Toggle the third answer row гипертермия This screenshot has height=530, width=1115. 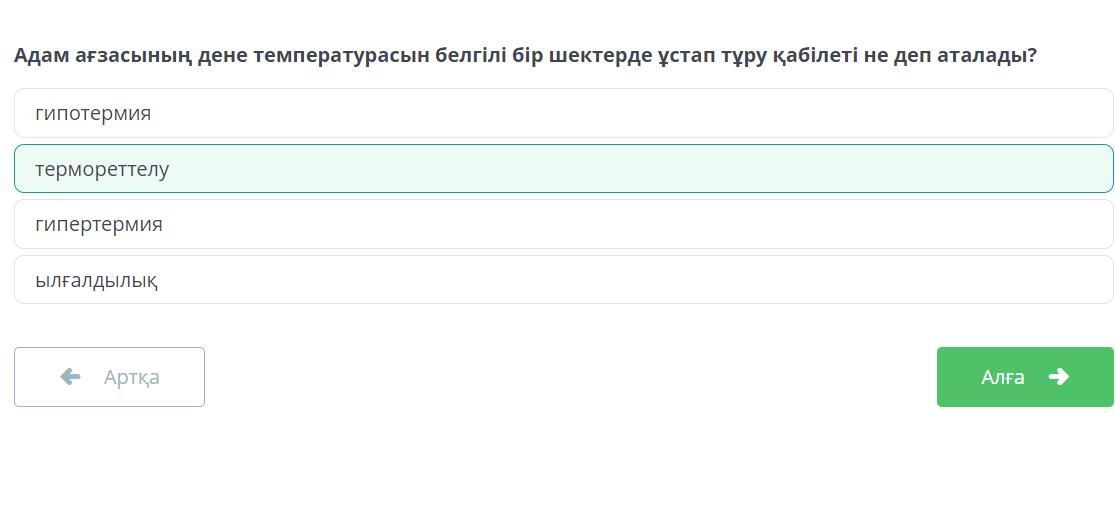(x=563, y=224)
